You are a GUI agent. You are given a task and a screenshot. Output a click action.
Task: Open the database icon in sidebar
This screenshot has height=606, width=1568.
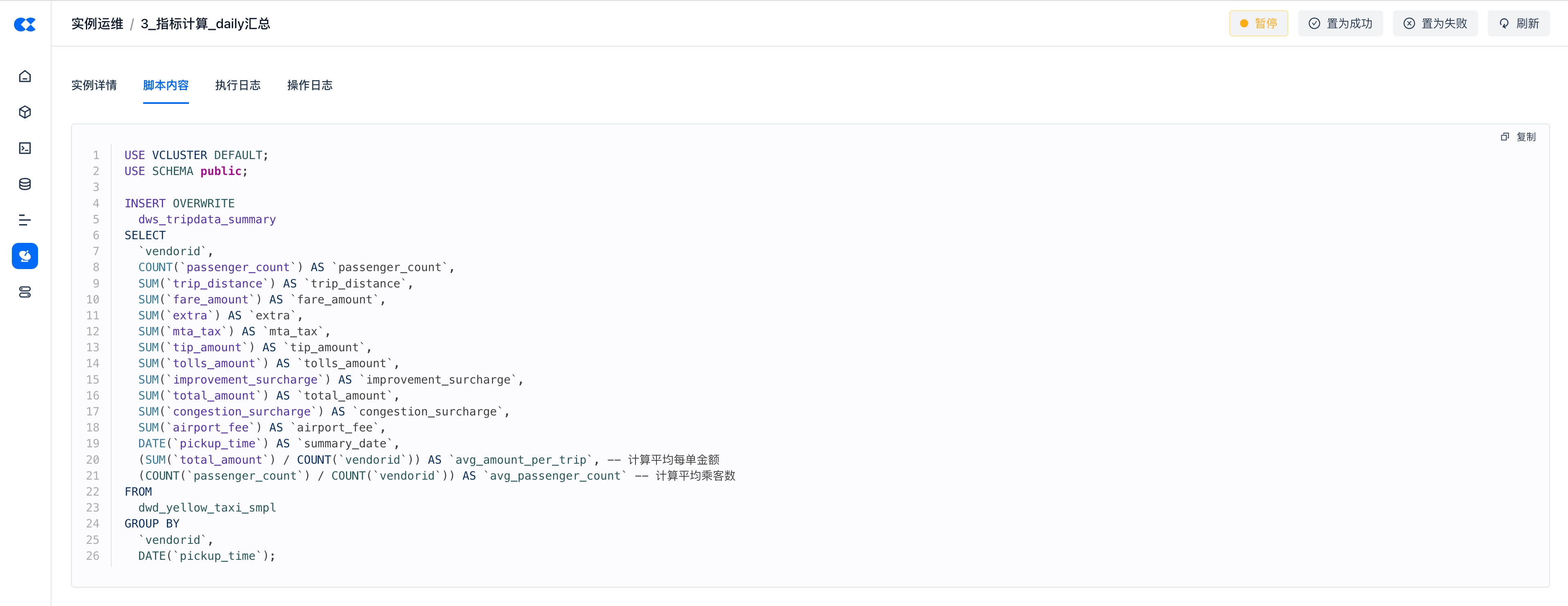click(25, 184)
